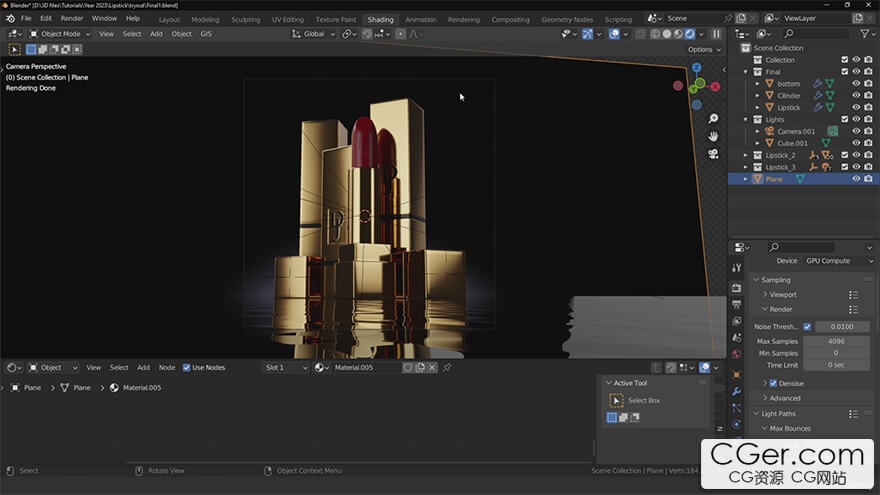Viewport: 880px width, 495px height.
Task: Toggle the Lipstick_2 collection checkbox
Action: [x=845, y=155]
